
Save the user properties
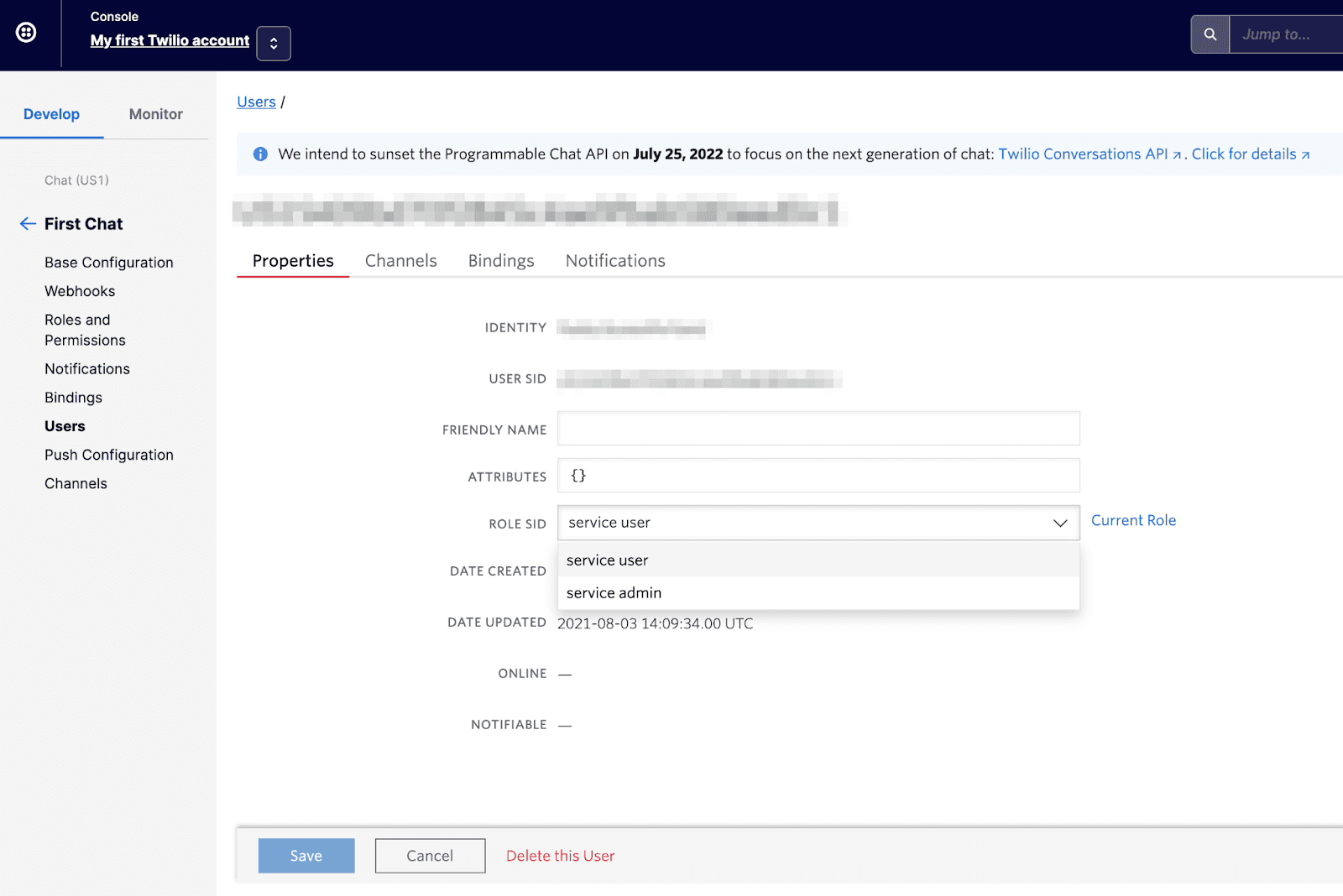(306, 855)
